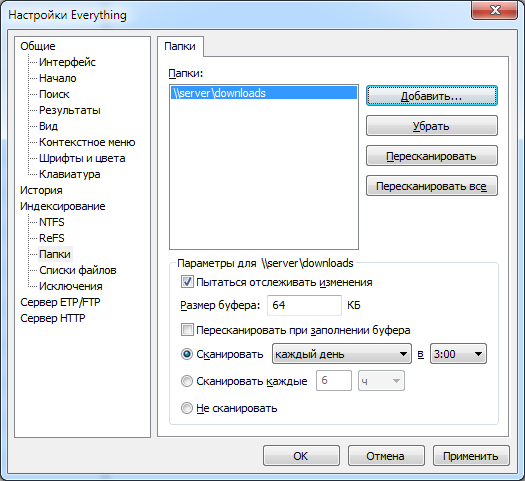Select the Не сканировать radio button
This screenshot has width=525, height=481.
187,408
